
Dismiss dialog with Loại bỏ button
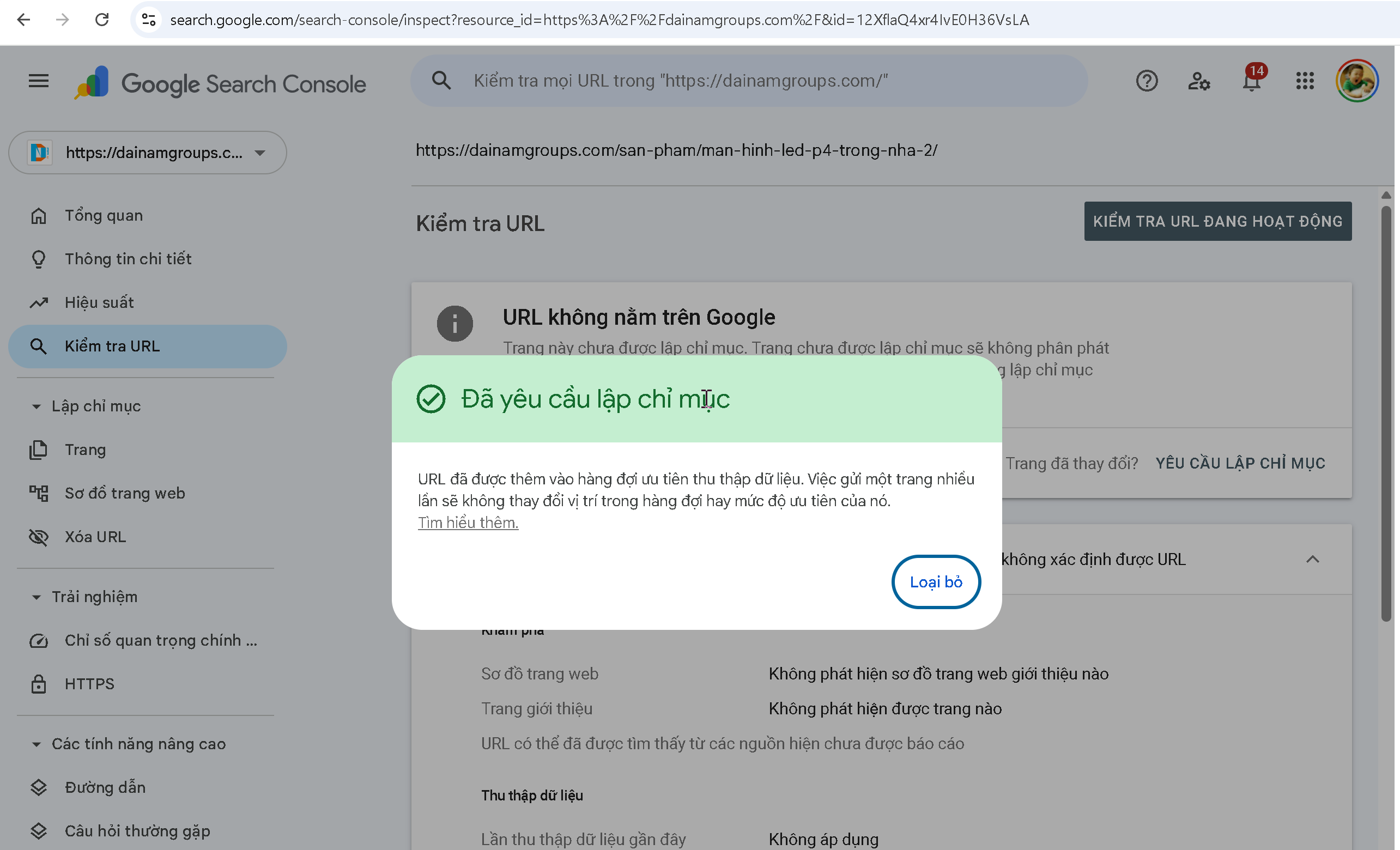(x=936, y=582)
